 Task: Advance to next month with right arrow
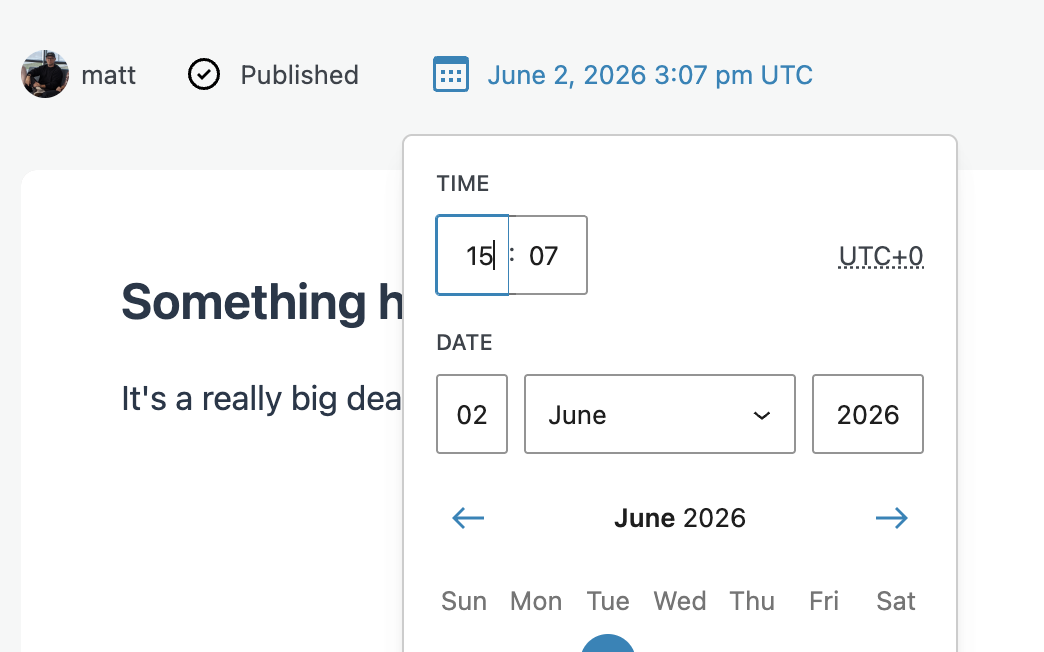892,517
